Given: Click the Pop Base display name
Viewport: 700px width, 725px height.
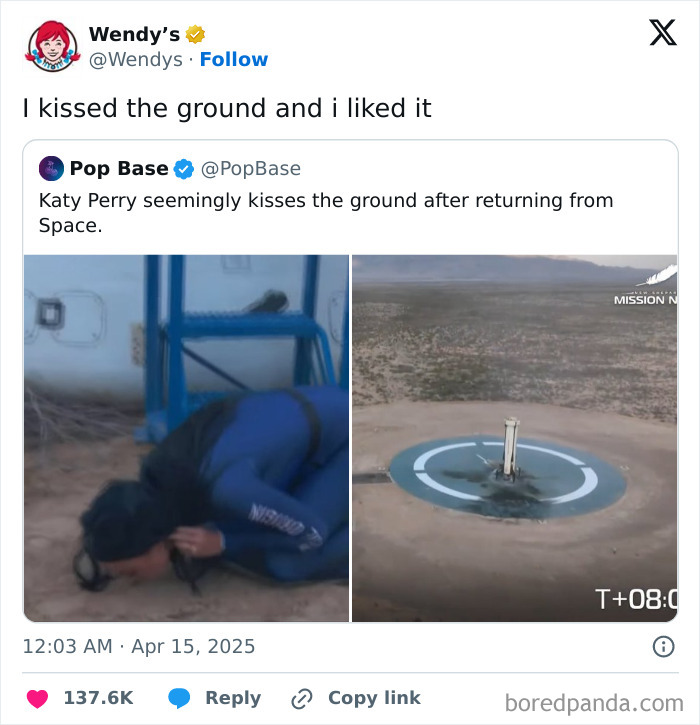Looking at the screenshot, I should click(x=118, y=169).
